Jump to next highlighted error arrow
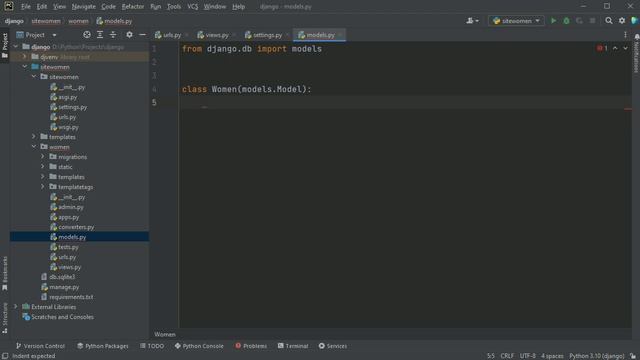640x360 pixels. click(625, 49)
